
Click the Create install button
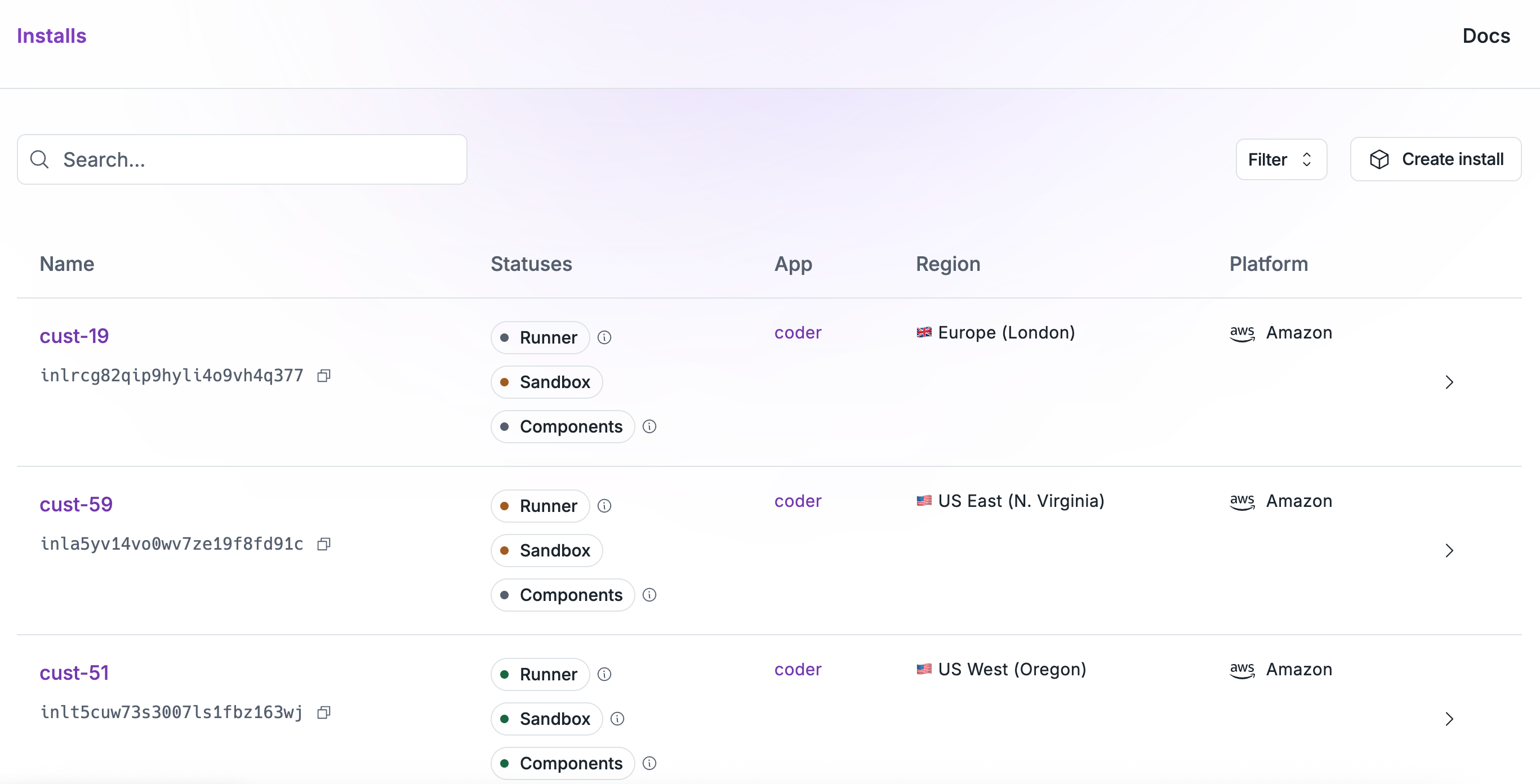1435,159
